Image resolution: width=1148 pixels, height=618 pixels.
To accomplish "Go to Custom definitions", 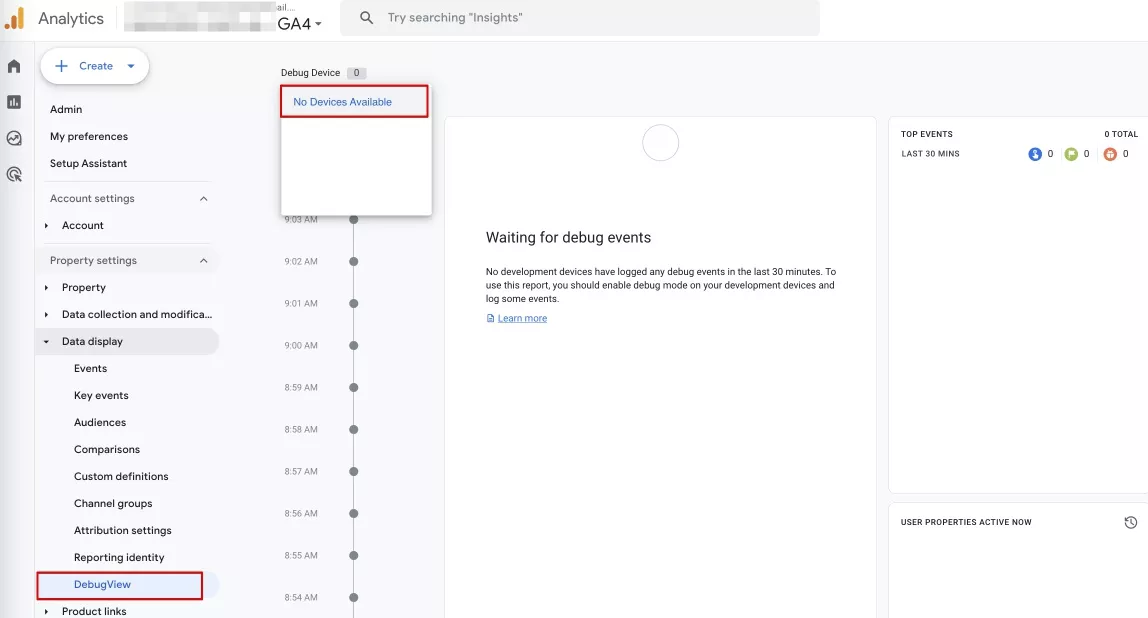I will pos(121,477).
